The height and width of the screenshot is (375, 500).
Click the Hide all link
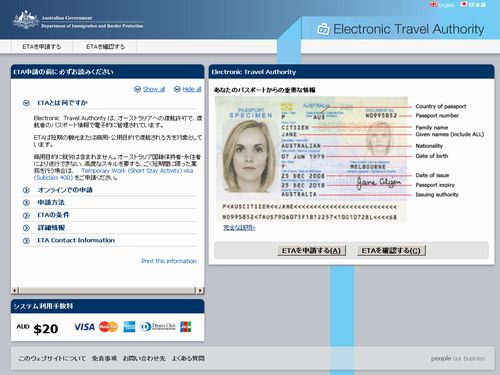pos(192,89)
